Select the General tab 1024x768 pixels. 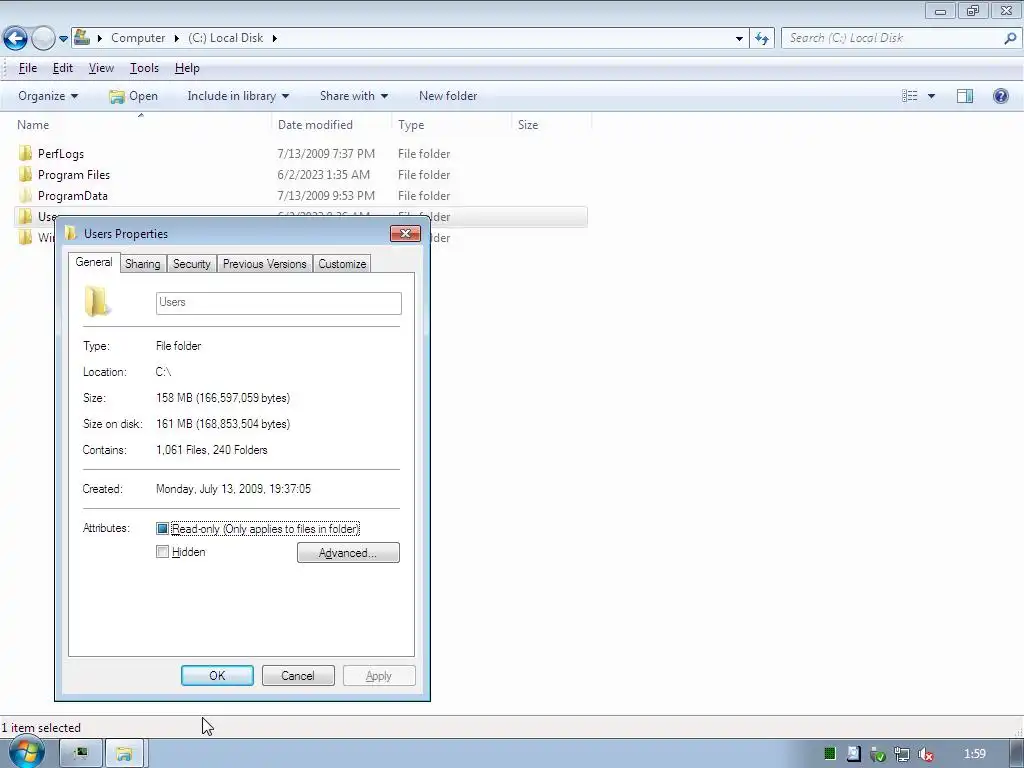pos(94,263)
